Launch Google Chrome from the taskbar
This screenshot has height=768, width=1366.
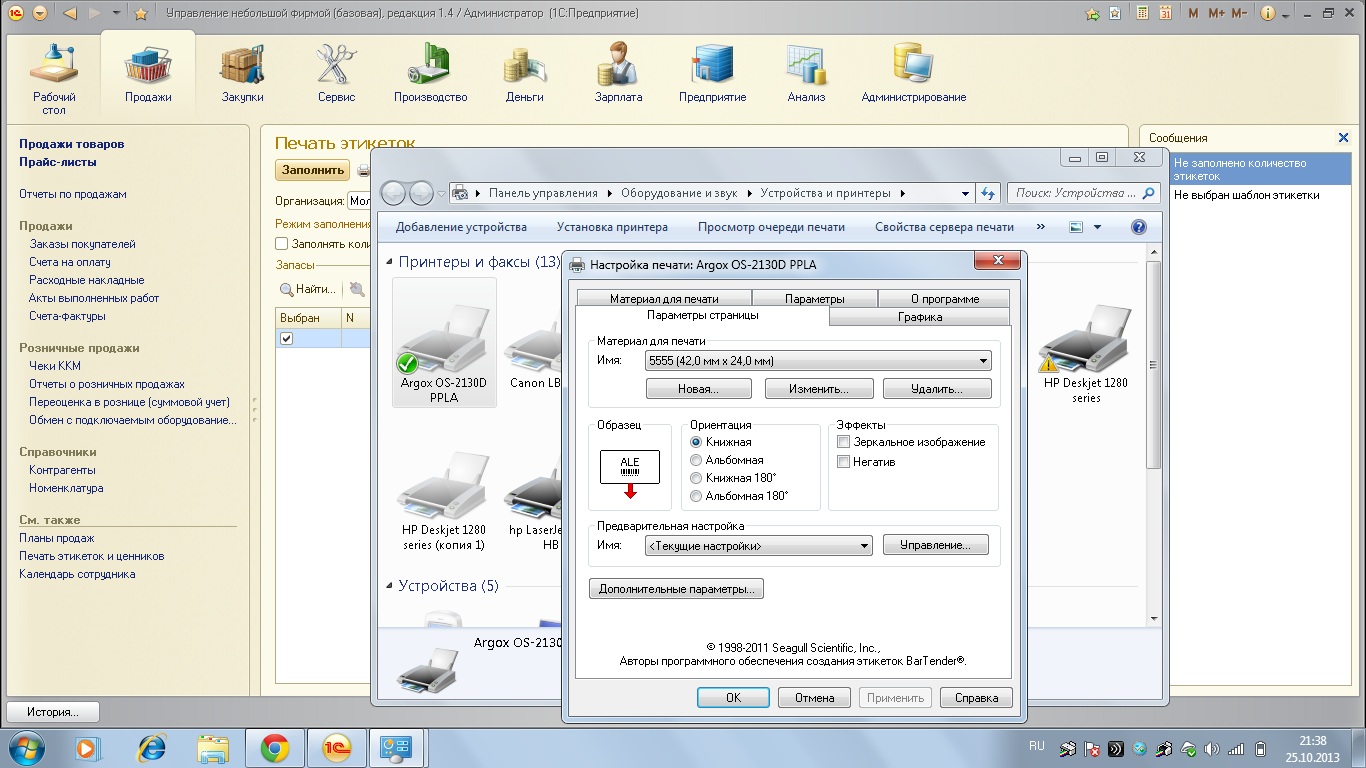[275, 748]
